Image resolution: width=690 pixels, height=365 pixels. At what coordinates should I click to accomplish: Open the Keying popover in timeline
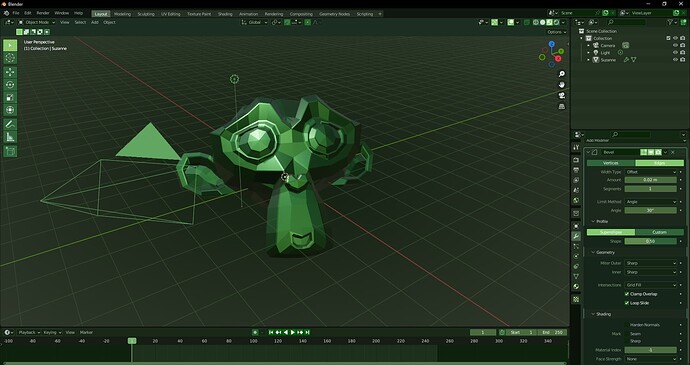52,332
